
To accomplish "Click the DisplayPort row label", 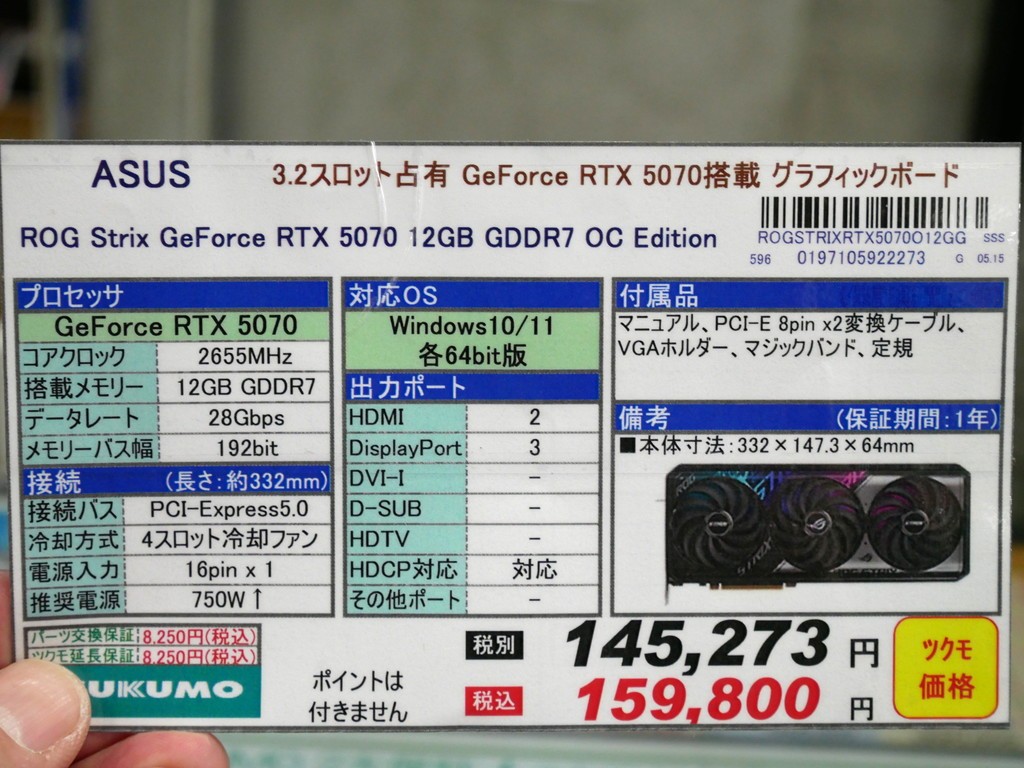I will [405, 448].
